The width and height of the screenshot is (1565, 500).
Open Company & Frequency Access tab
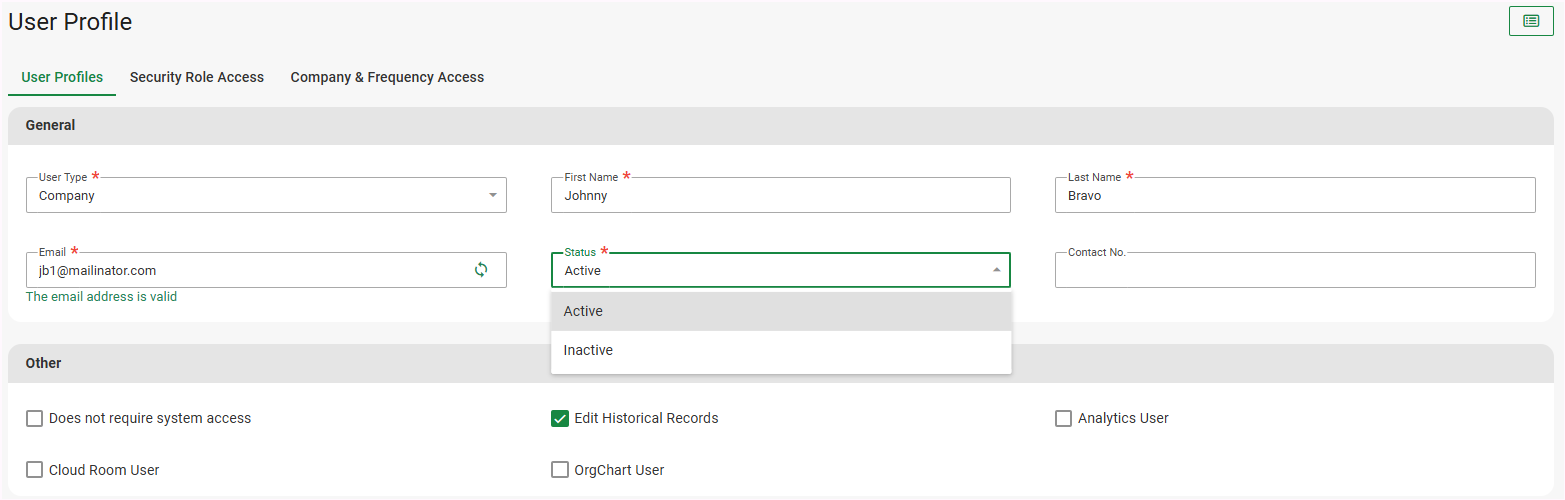point(387,77)
